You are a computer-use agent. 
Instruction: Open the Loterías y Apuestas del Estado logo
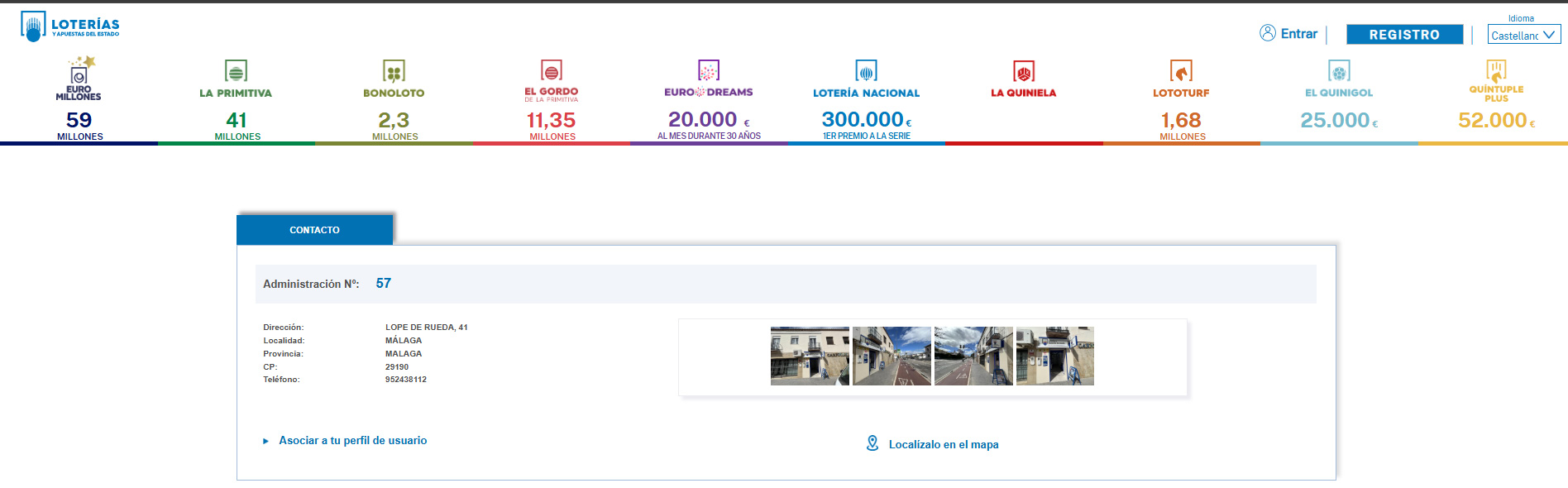pos(70,26)
